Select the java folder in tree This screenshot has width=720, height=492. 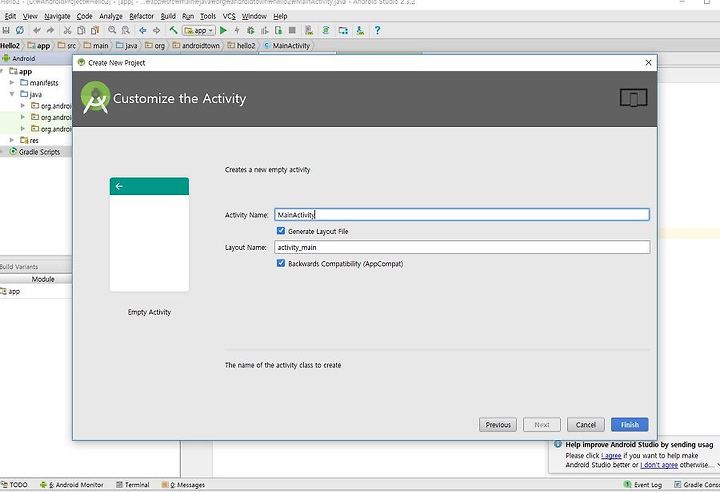click(31, 94)
